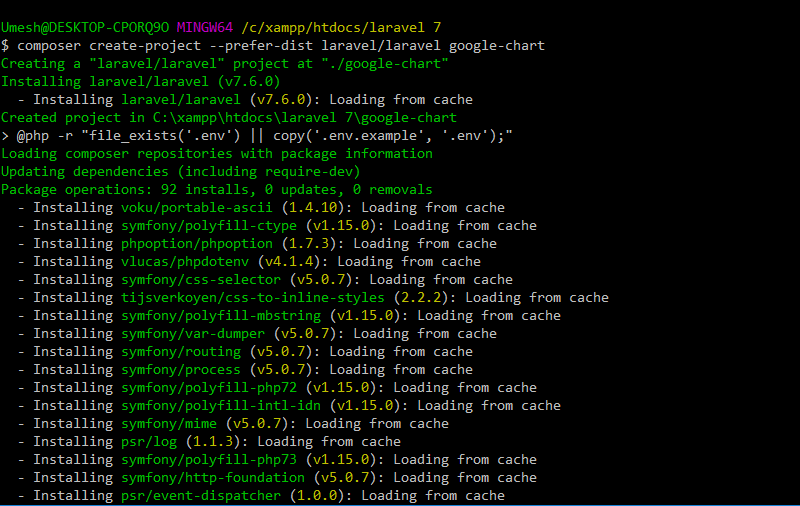Click the symfony/var-dumper package name
Image resolution: width=800 pixels, height=506 pixels.
pos(193,334)
